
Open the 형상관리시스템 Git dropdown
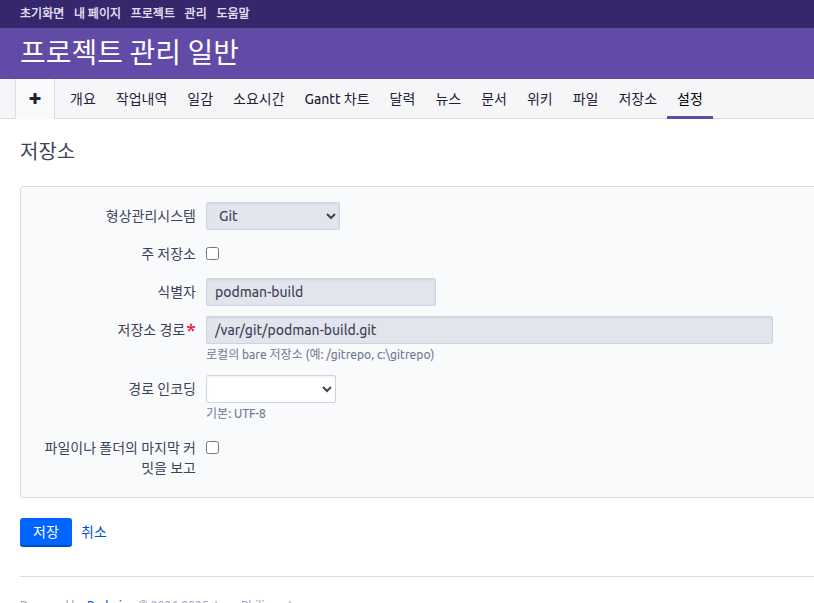pyautogui.click(x=272, y=216)
